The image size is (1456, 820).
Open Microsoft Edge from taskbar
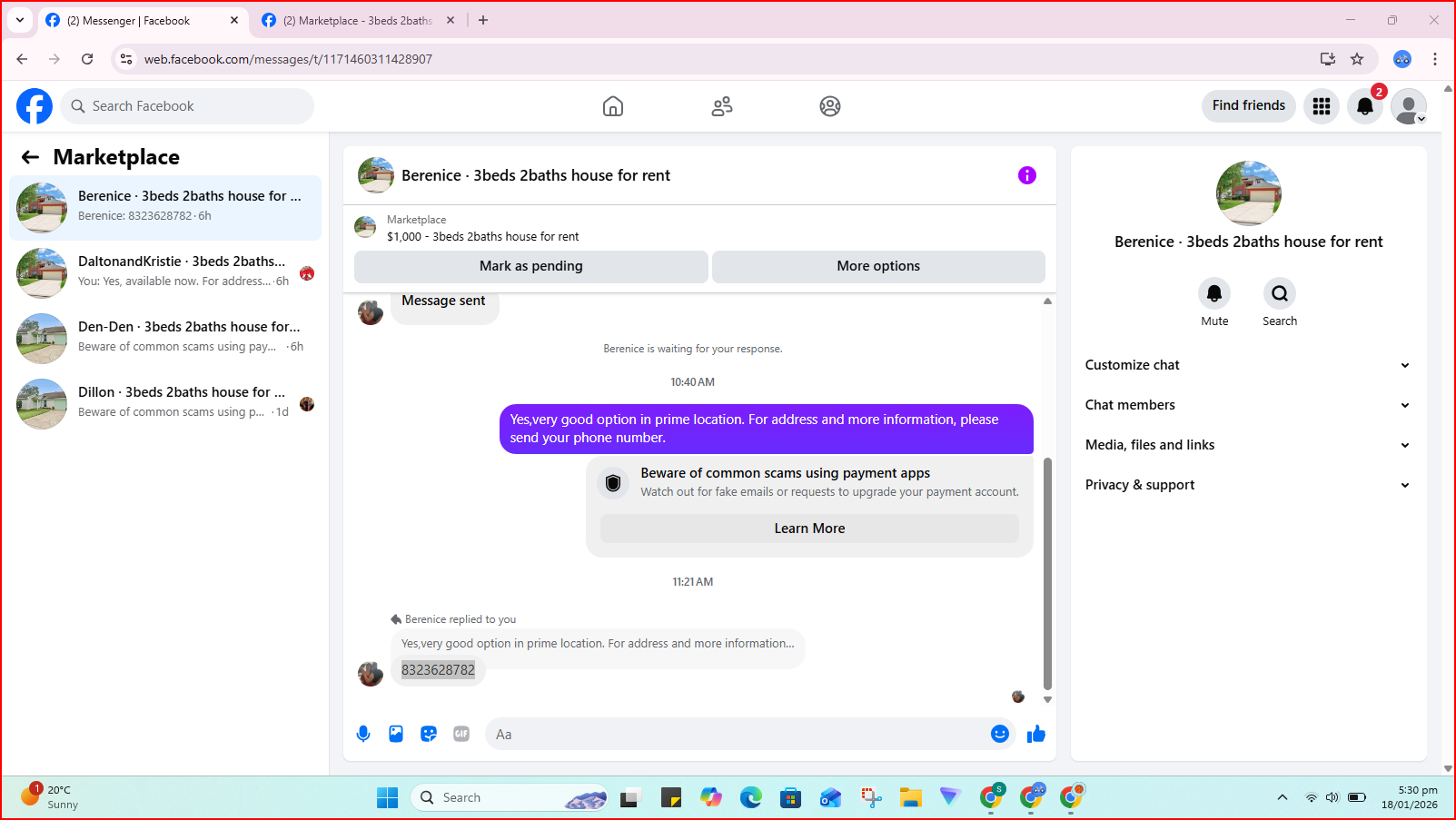click(x=751, y=797)
